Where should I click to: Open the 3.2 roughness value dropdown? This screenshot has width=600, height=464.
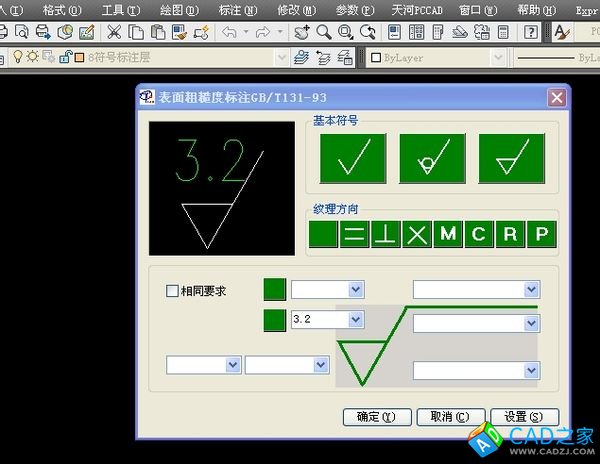[355, 320]
